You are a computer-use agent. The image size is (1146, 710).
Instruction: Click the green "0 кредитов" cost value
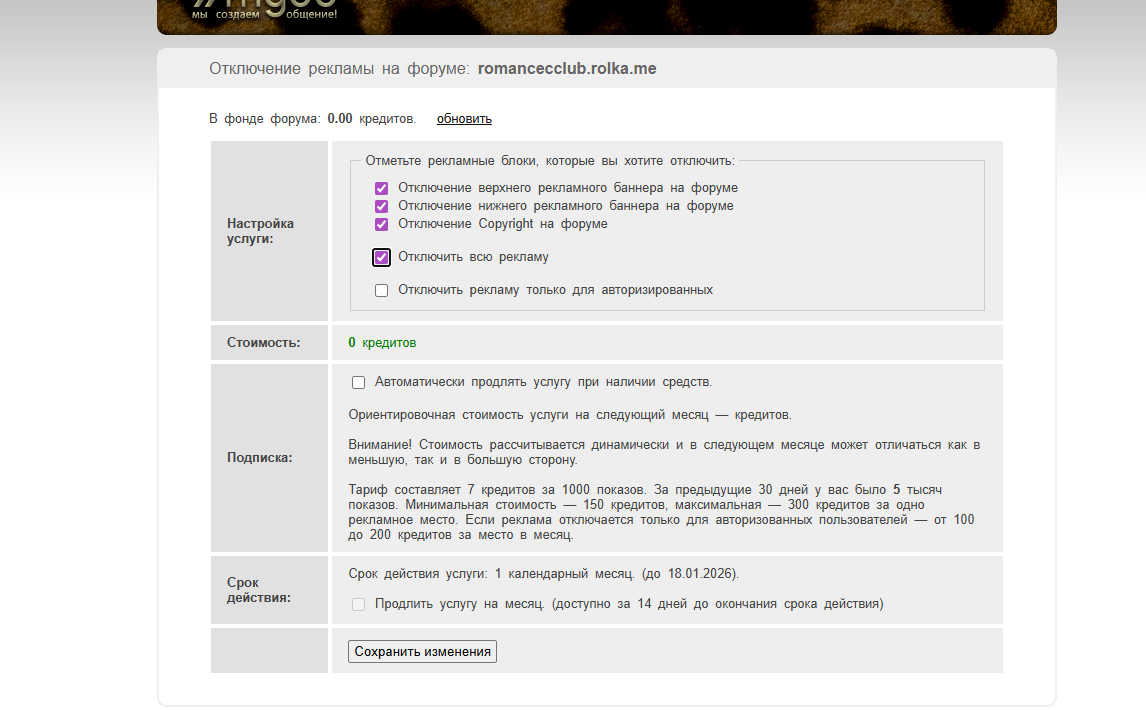(382, 343)
